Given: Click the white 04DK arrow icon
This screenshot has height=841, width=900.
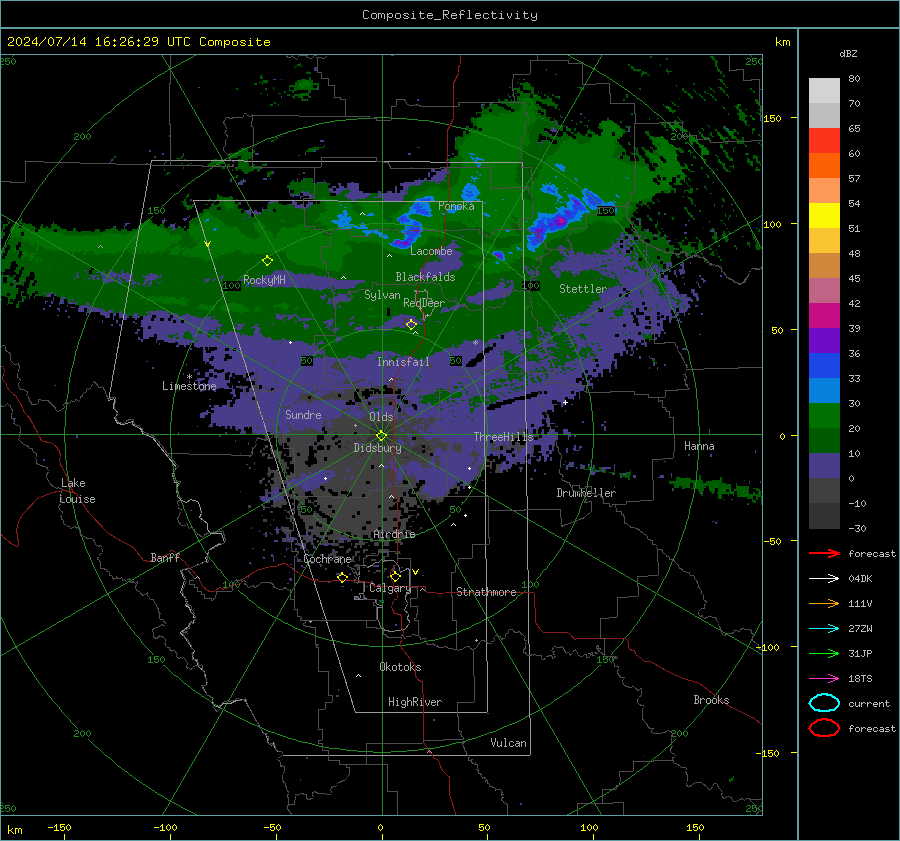Looking at the screenshot, I should pyautogui.click(x=824, y=578).
